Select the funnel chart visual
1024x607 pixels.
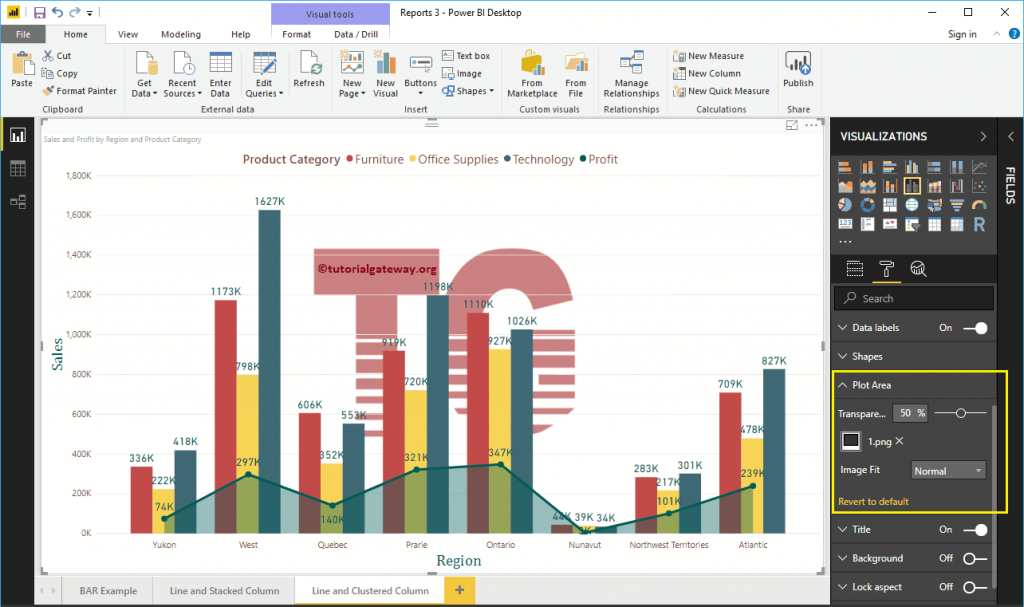pos(956,204)
